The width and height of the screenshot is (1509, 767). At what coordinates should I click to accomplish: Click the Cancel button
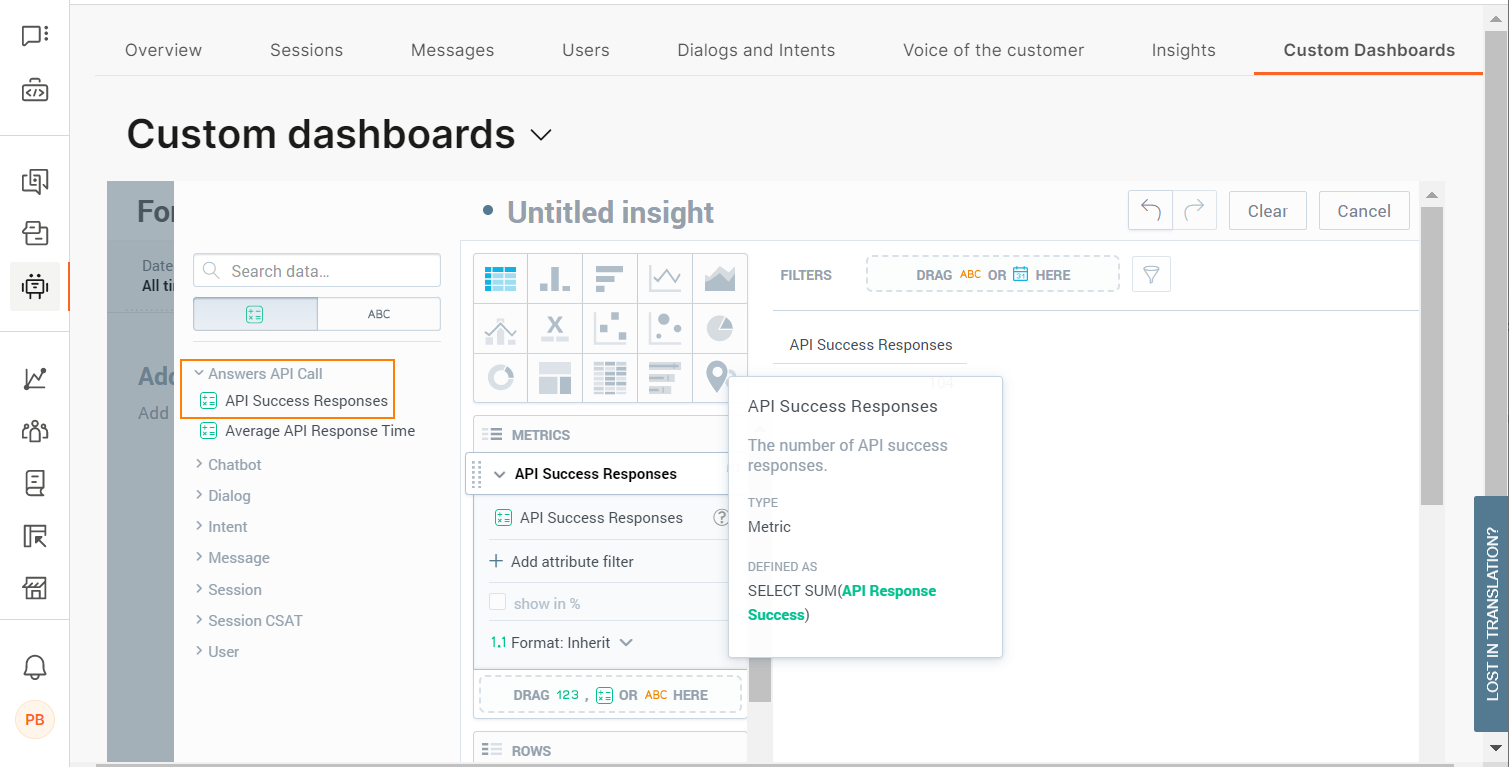click(1364, 211)
